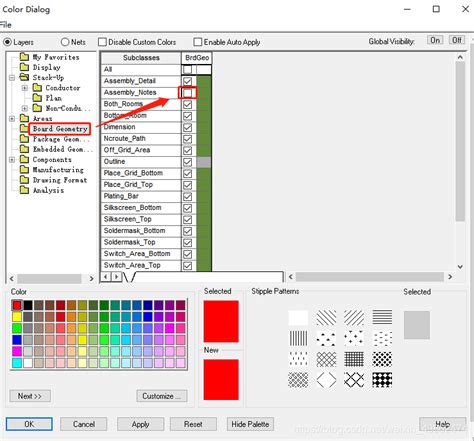Choose the vertical lines stipple pattern
Screen dimensions: 474x441
click(298, 338)
